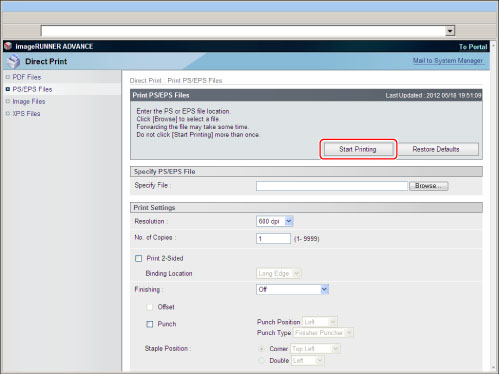This screenshot has height=374, width=499.
Task: Go to XPS Files page
Action: click(x=26, y=114)
